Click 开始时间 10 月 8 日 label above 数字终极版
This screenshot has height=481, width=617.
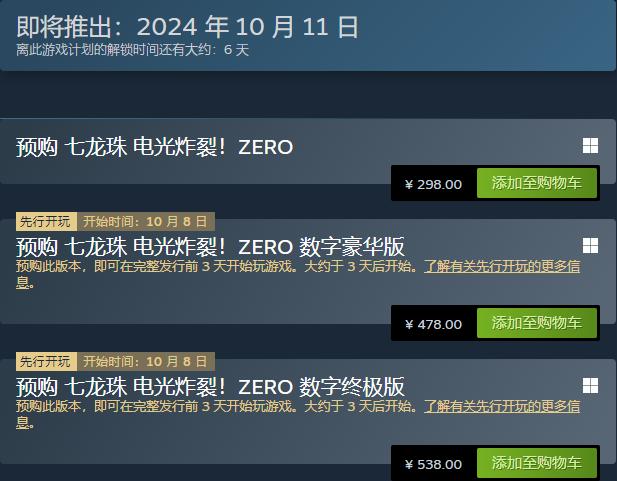(x=145, y=361)
